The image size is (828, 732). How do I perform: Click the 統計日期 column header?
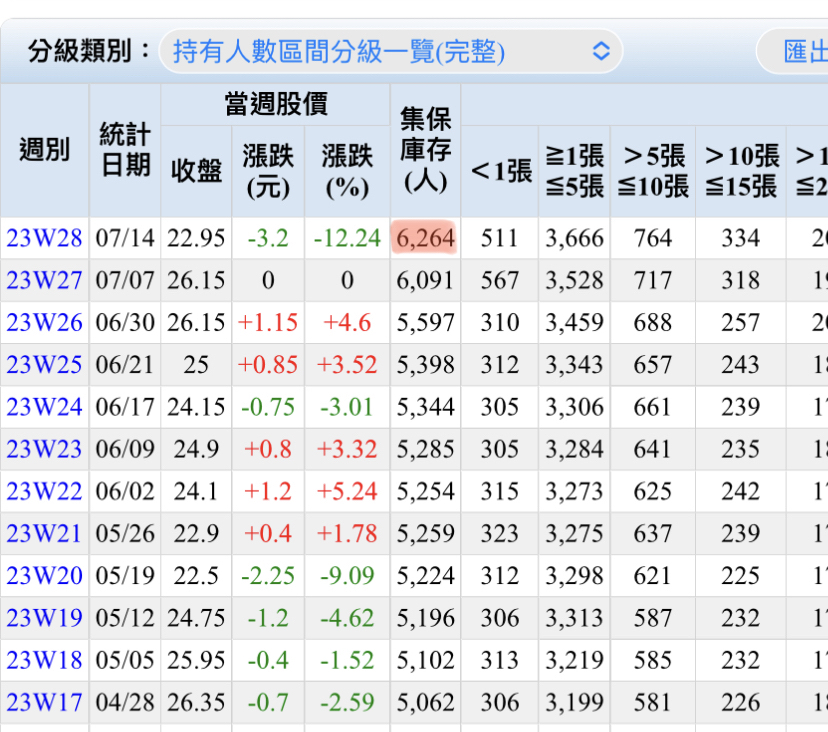click(x=125, y=150)
